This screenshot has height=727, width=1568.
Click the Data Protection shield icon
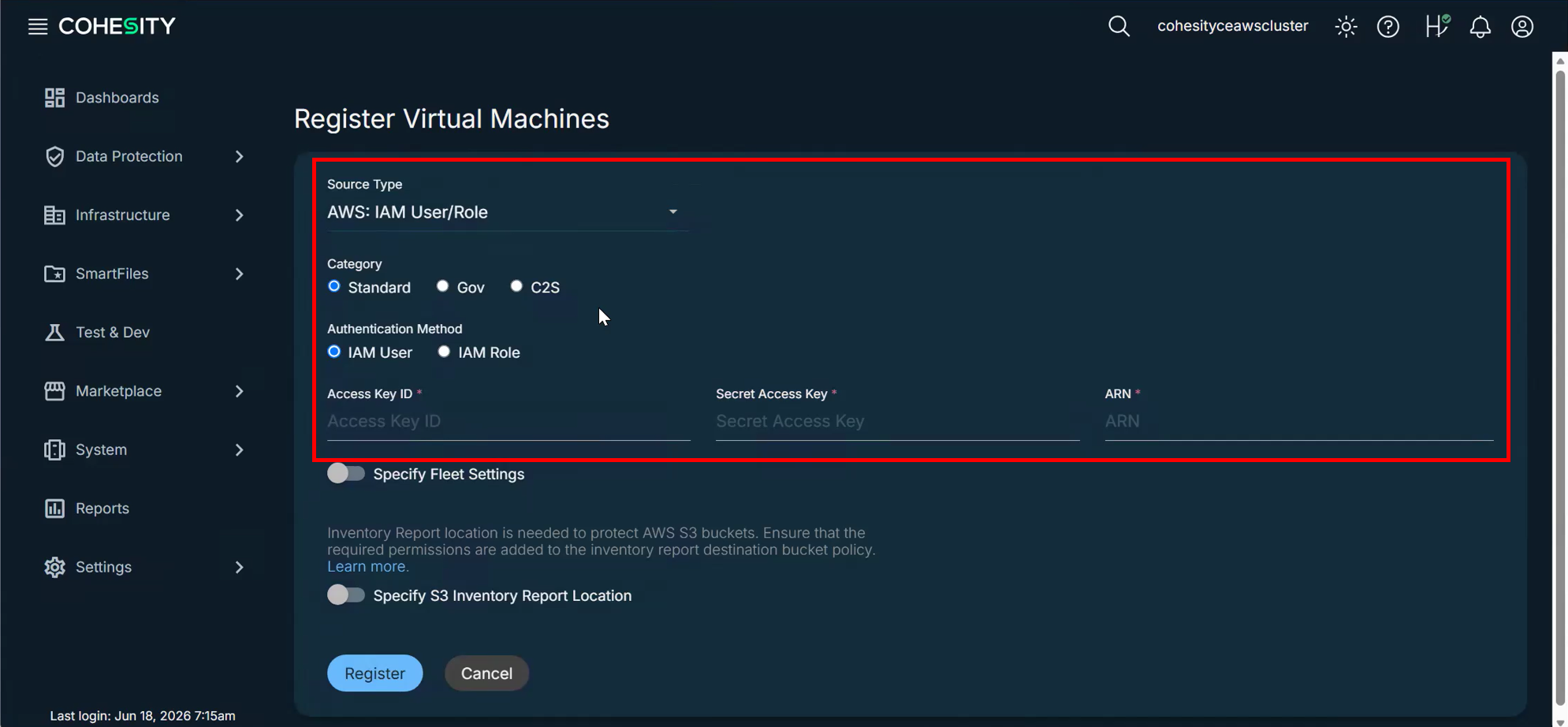tap(54, 156)
